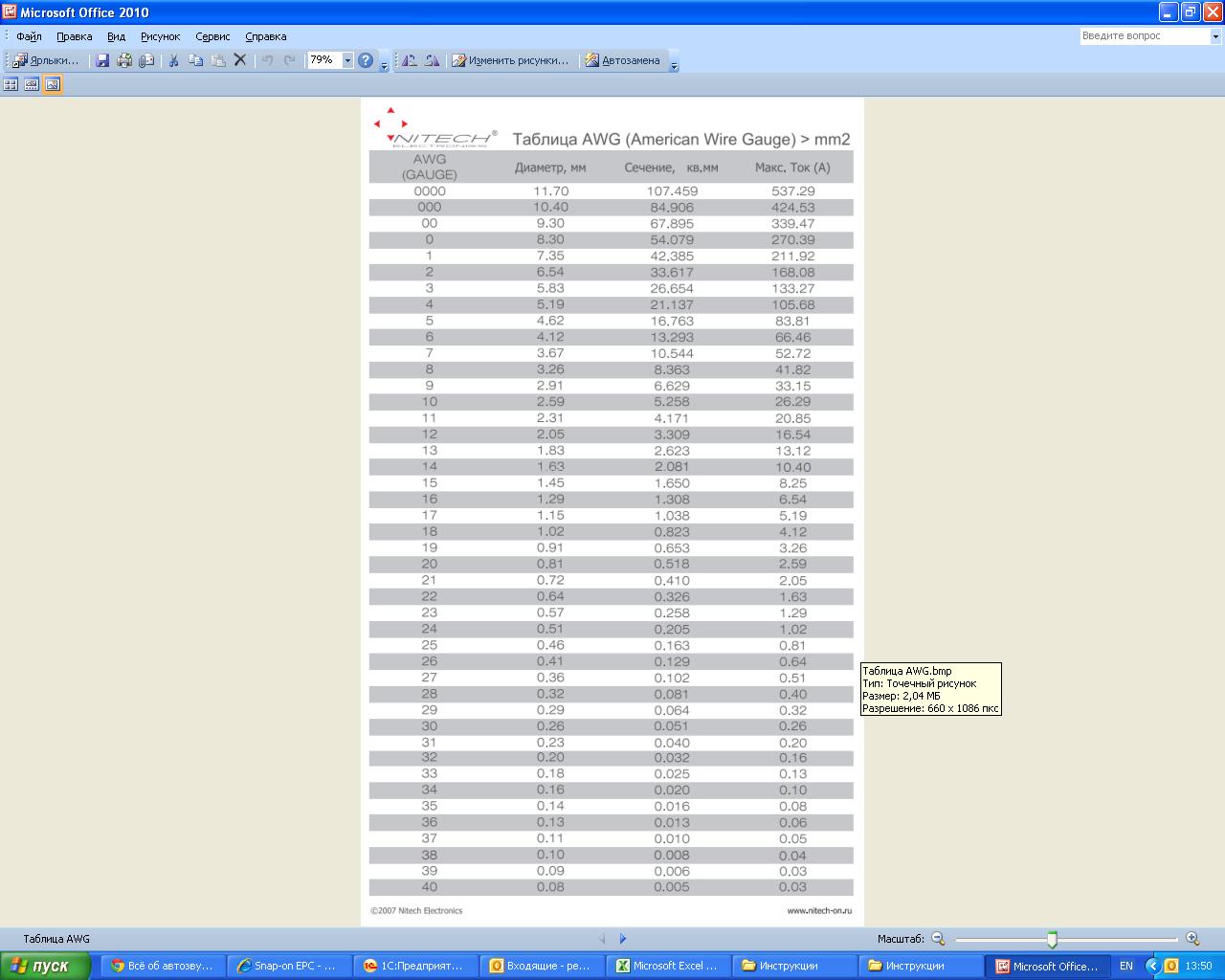This screenshot has width=1225, height=980.
Task: Switch to Thumbnail view
Action: (x=11, y=84)
